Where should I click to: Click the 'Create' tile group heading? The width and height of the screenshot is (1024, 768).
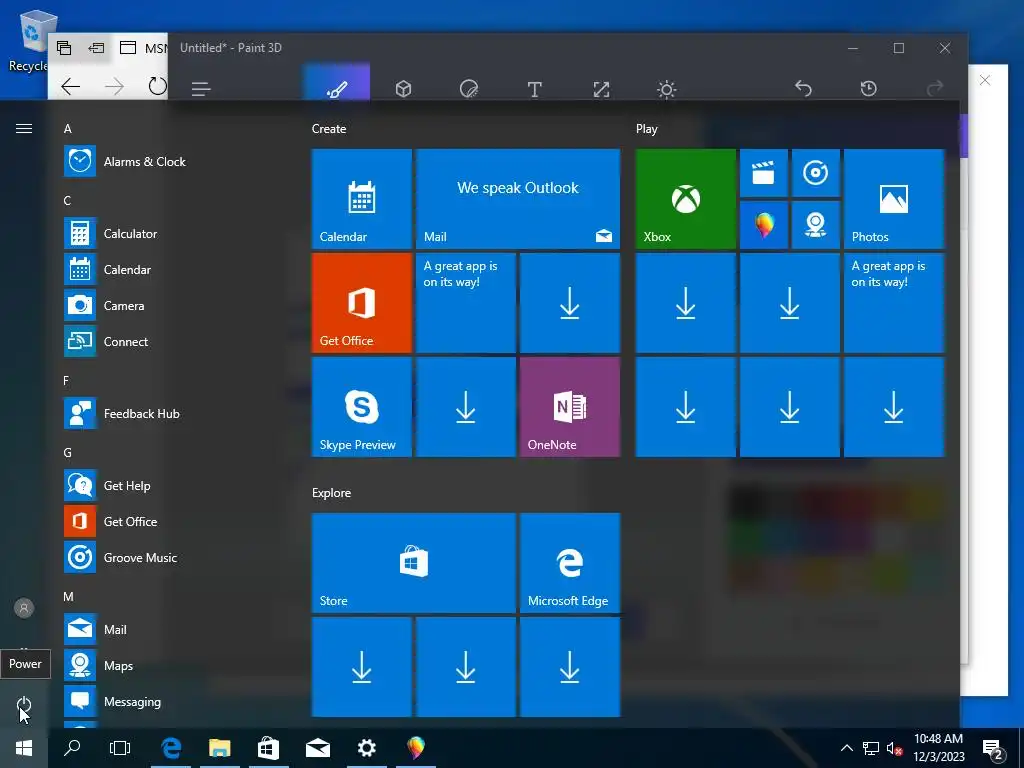[x=329, y=129]
